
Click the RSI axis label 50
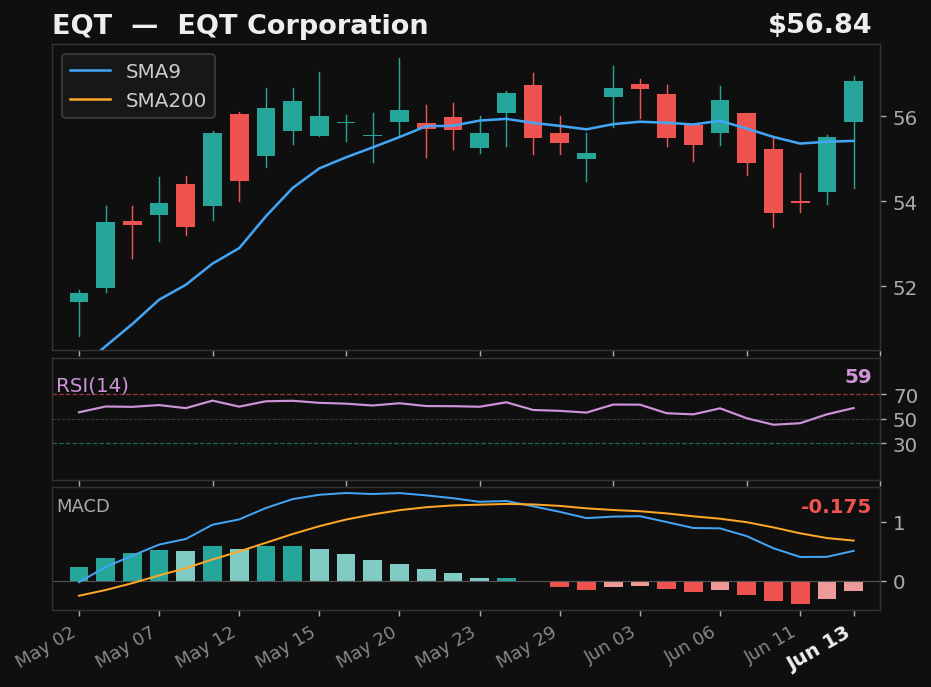coord(905,420)
